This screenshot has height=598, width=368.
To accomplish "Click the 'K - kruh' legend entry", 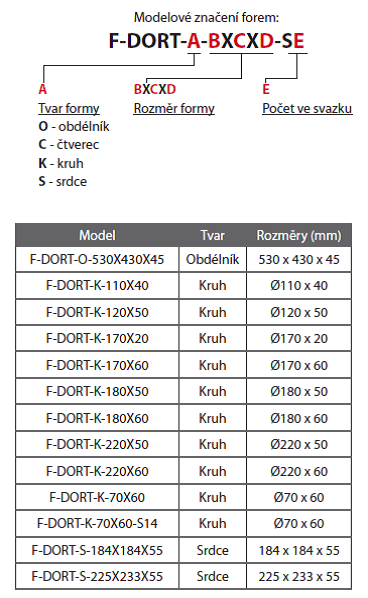I will point(61,163).
